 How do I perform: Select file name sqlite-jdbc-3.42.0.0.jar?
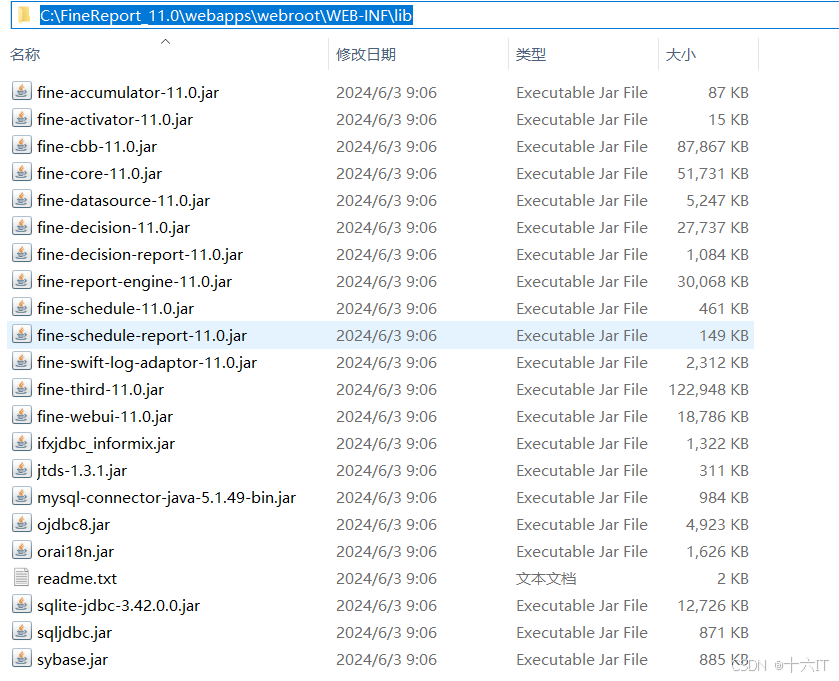coord(118,606)
